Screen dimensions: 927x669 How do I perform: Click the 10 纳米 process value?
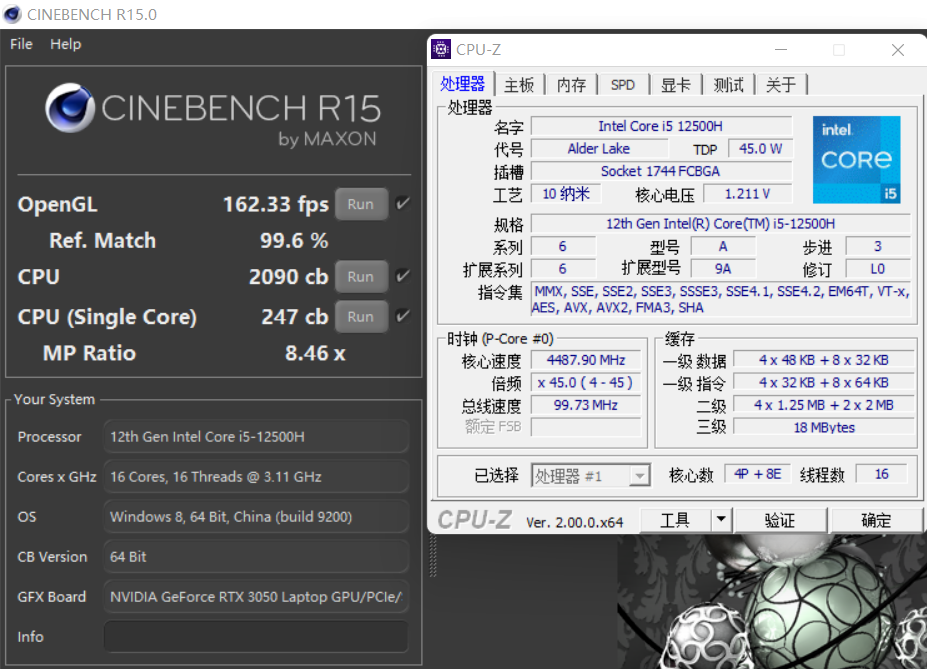tap(566, 194)
